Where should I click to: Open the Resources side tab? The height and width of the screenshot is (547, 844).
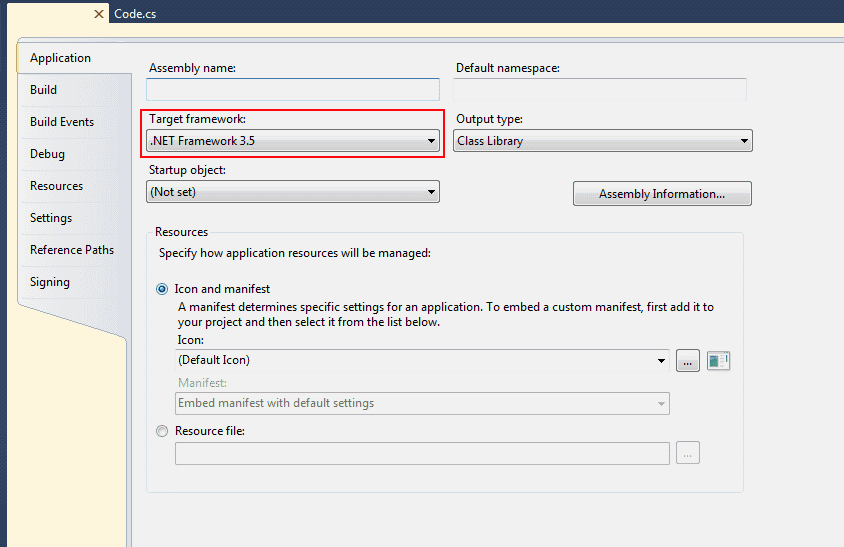[x=56, y=186]
